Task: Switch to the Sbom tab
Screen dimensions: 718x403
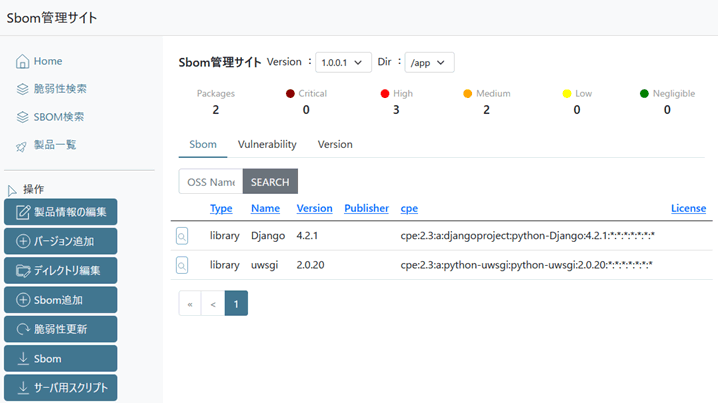Action: click(x=203, y=145)
